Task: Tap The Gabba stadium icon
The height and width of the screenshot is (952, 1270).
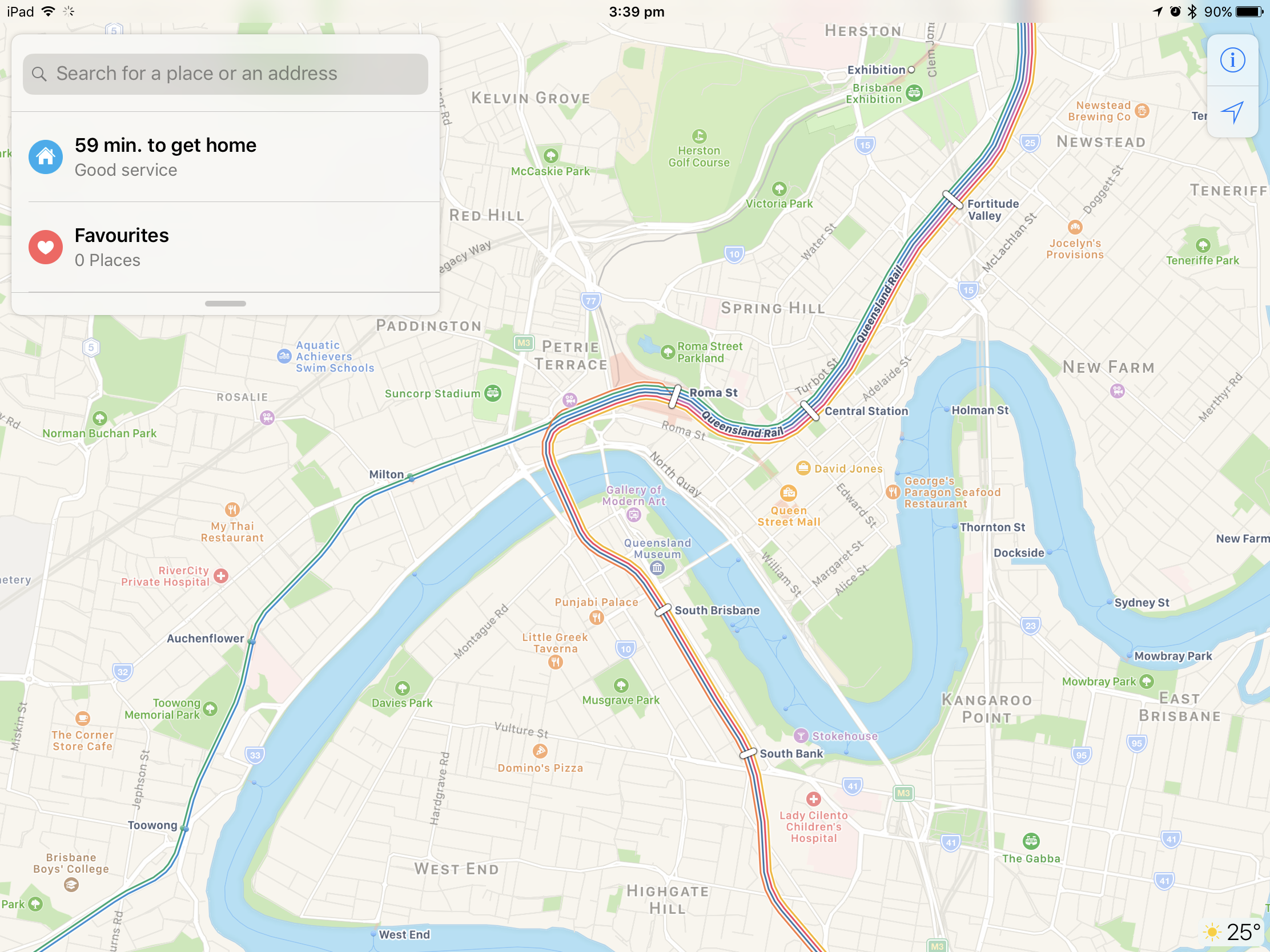Action: click(x=1031, y=841)
